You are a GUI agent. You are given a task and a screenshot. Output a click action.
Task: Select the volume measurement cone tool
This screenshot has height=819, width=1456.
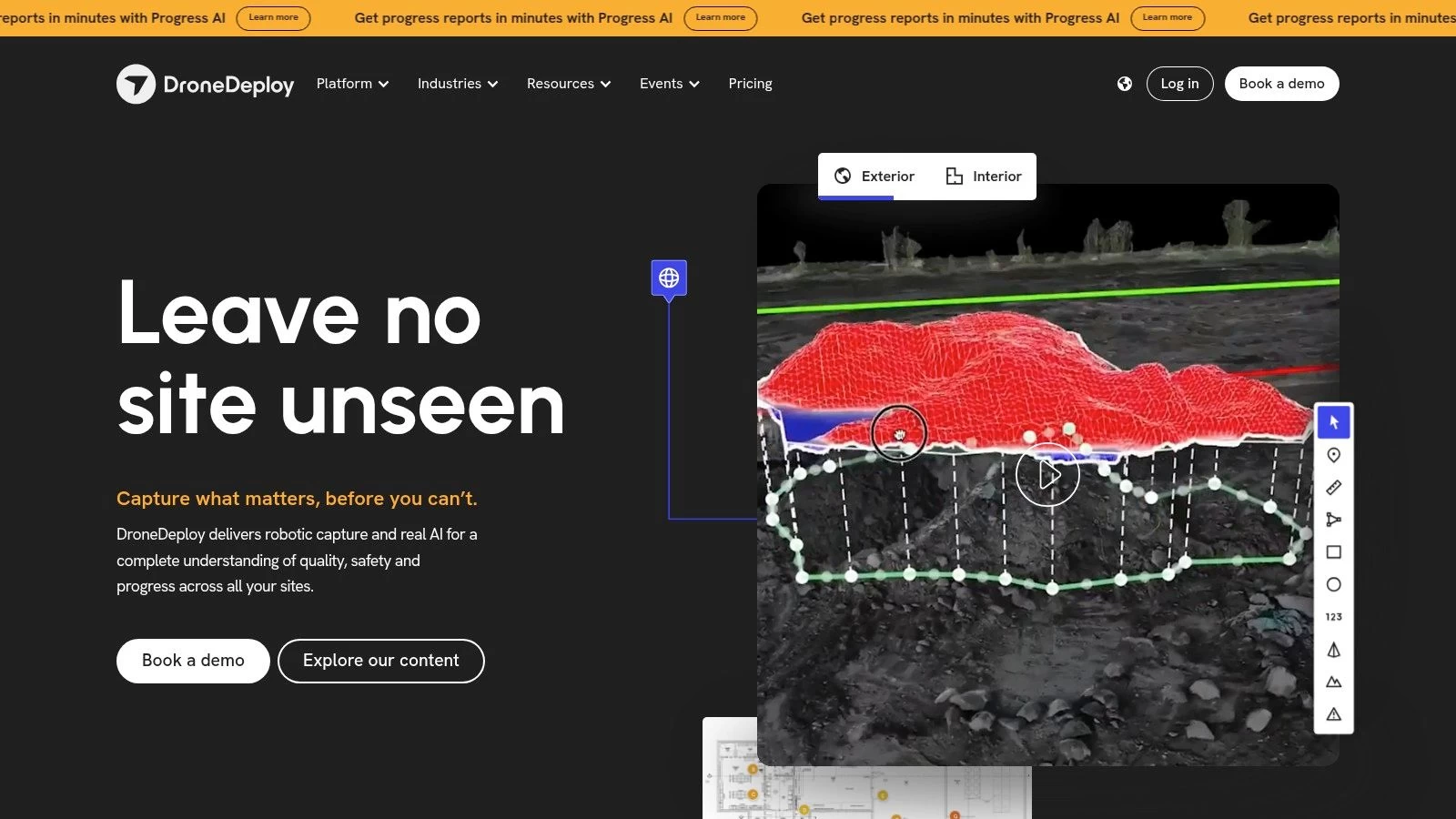(1333, 650)
